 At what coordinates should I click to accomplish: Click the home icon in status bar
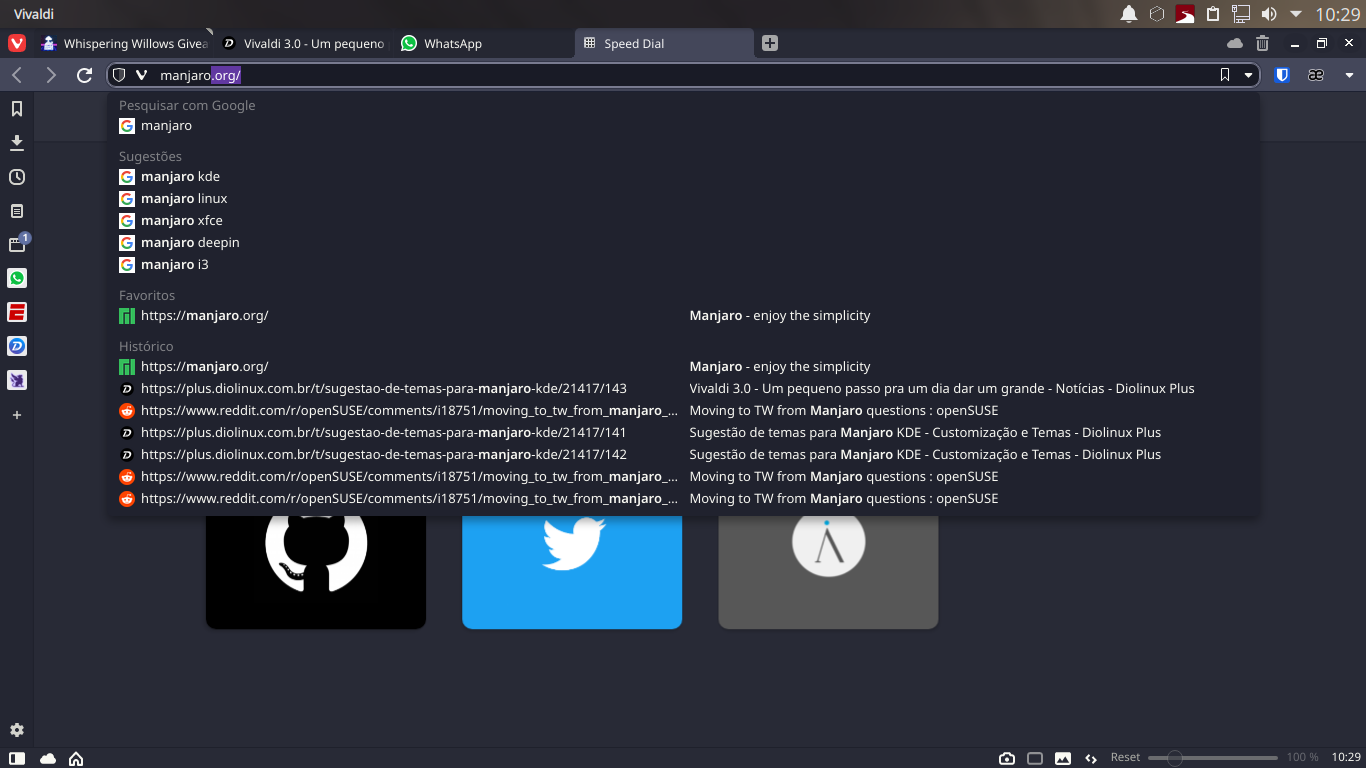(x=75, y=758)
